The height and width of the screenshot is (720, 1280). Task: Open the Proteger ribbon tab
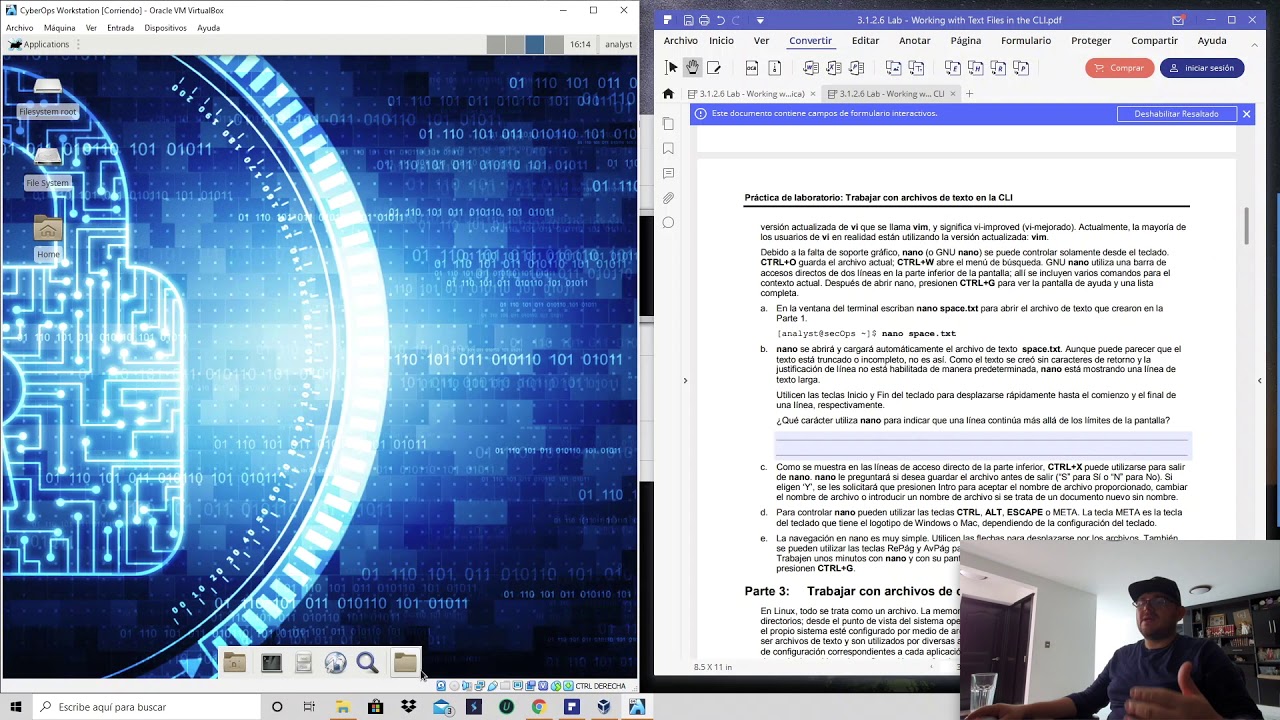click(1091, 41)
